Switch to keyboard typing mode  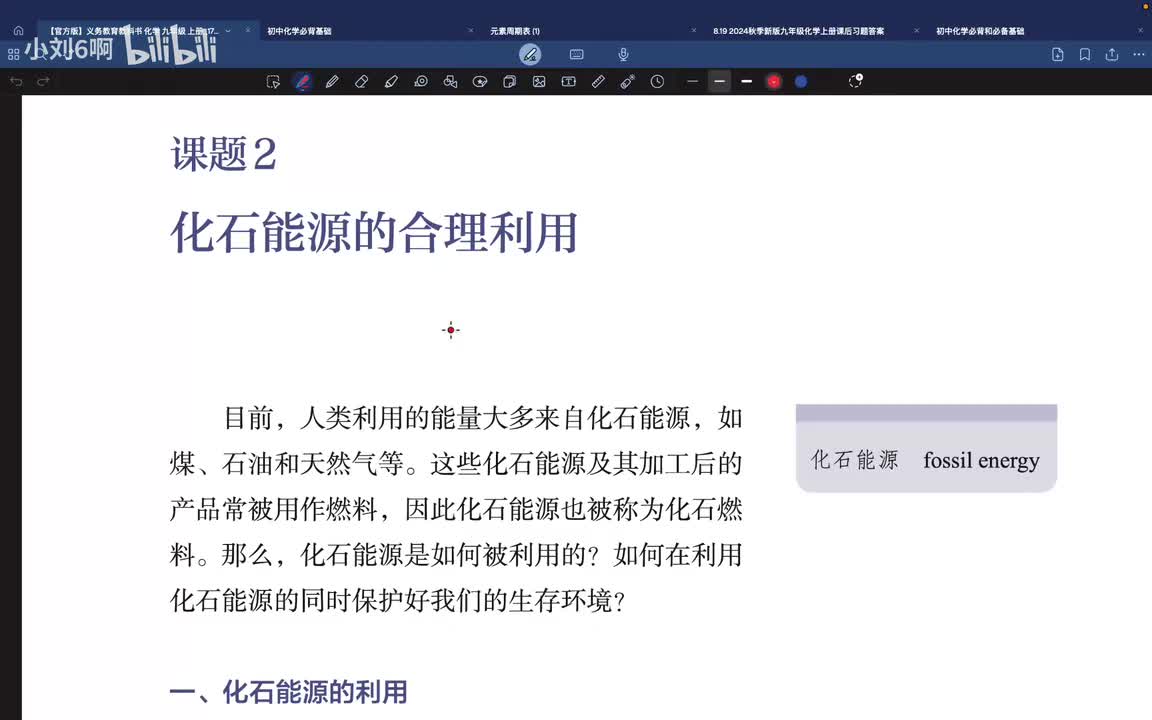(x=577, y=54)
